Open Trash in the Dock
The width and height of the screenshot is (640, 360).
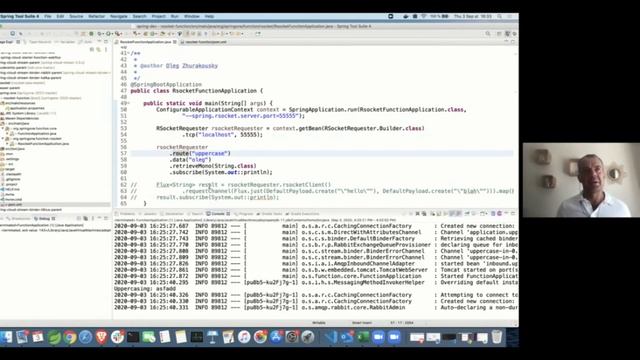497,337
